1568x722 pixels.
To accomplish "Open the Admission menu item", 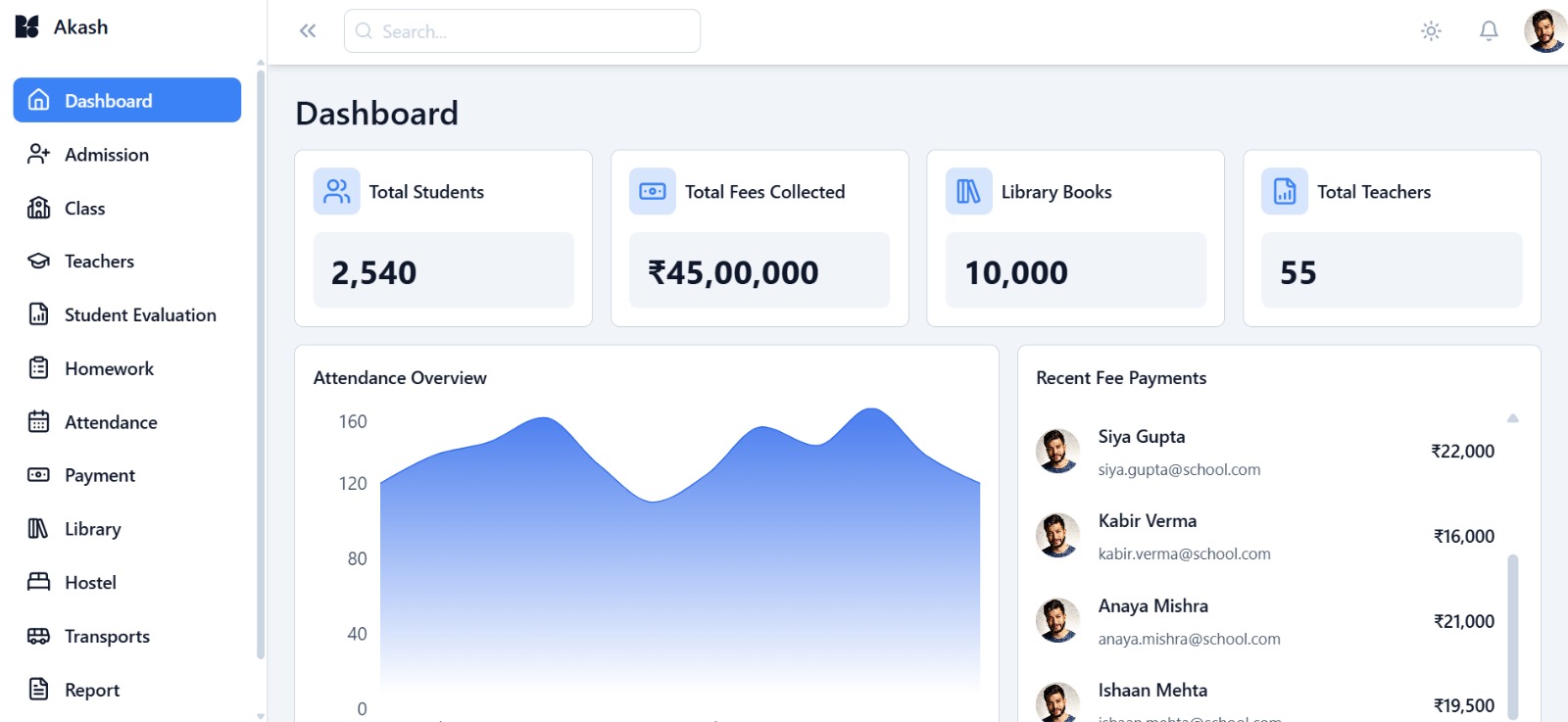I will [127, 154].
